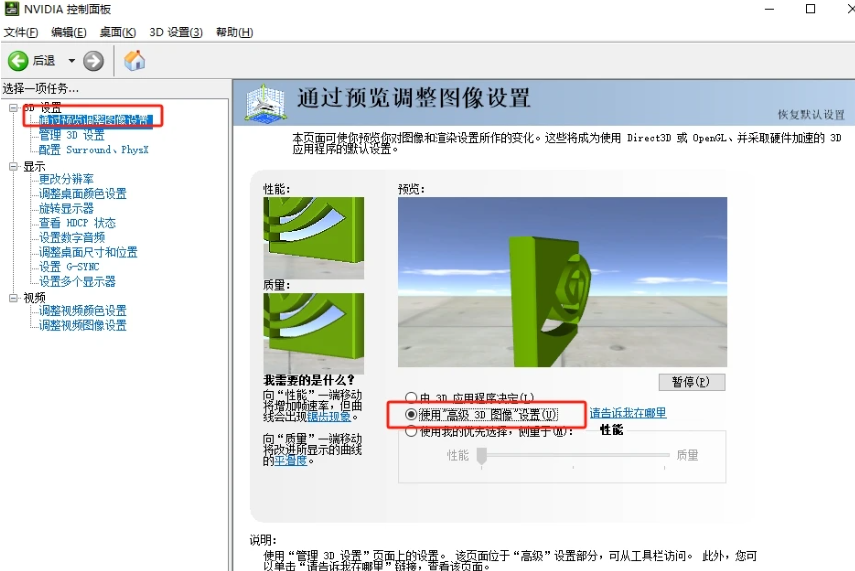855x571 pixels.
Task: Open 设置多个显示器 task
Action: [x=77, y=281]
